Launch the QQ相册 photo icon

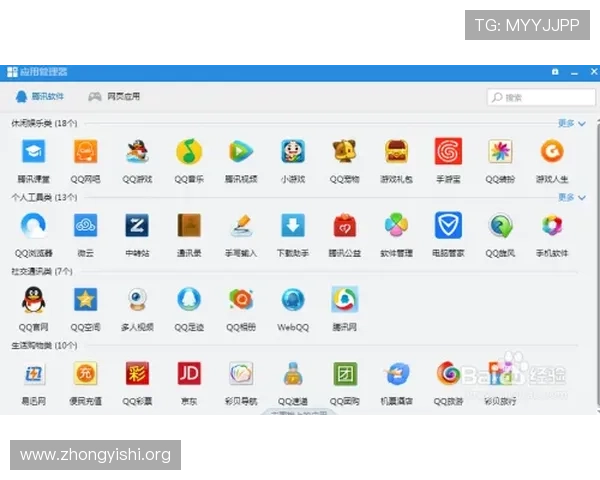pos(241,299)
